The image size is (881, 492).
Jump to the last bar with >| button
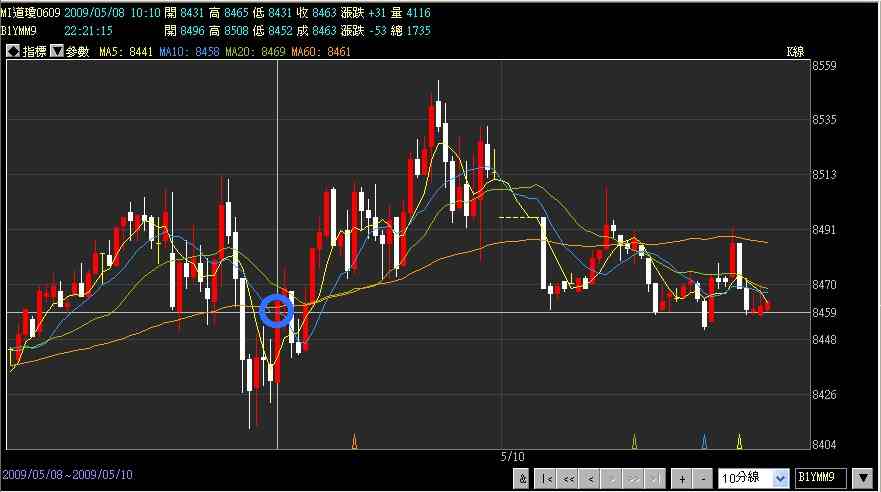click(655, 479)
